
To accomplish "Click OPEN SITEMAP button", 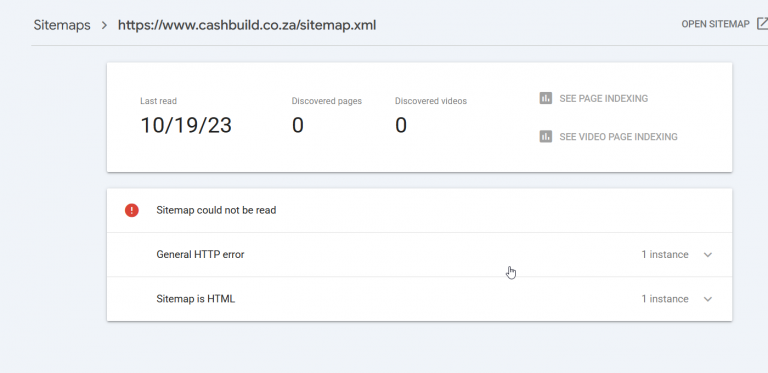I will pos(716,24).
